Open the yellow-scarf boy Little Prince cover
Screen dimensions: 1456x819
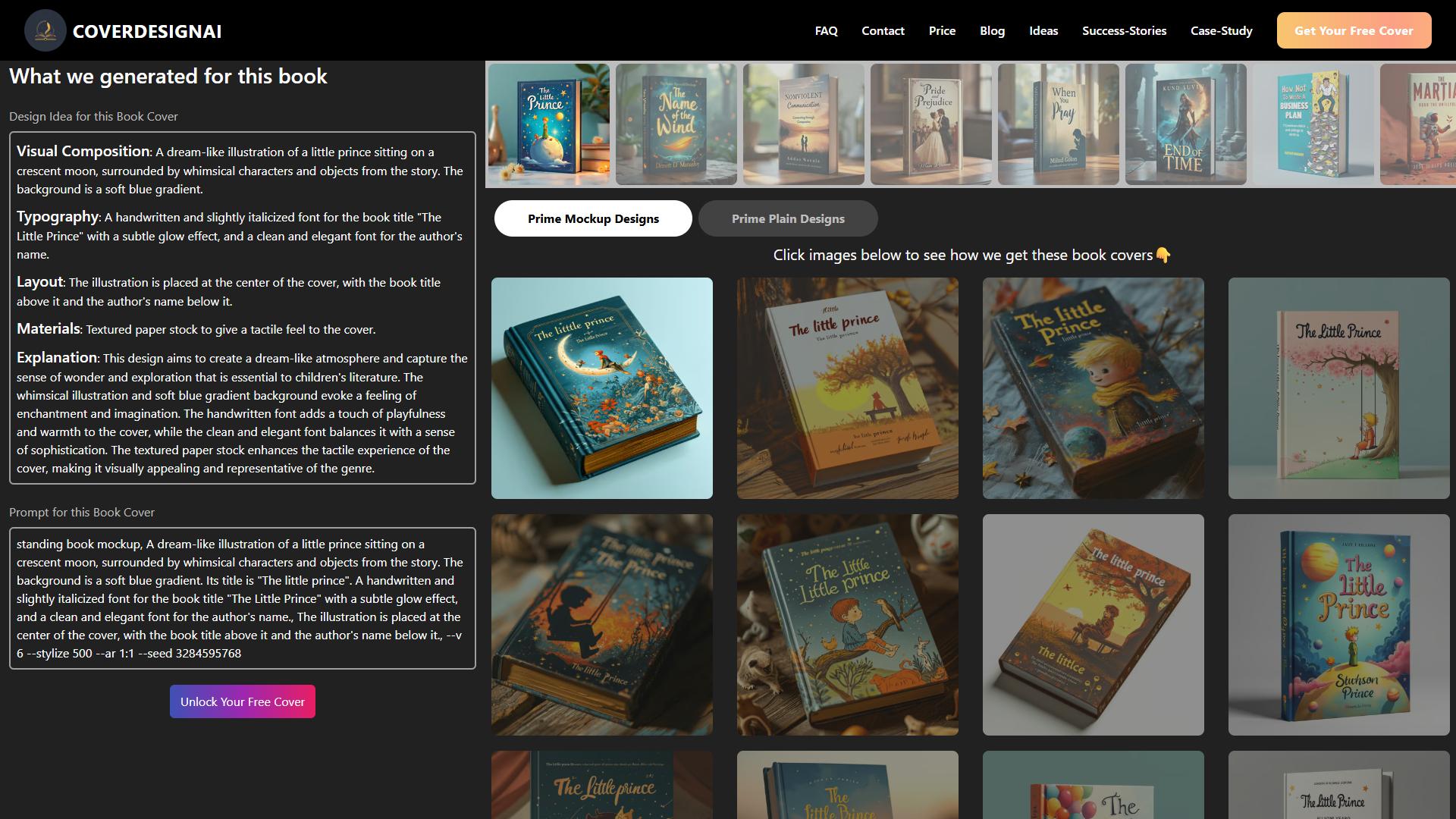pyautogui.click(x=1094, y=388)
